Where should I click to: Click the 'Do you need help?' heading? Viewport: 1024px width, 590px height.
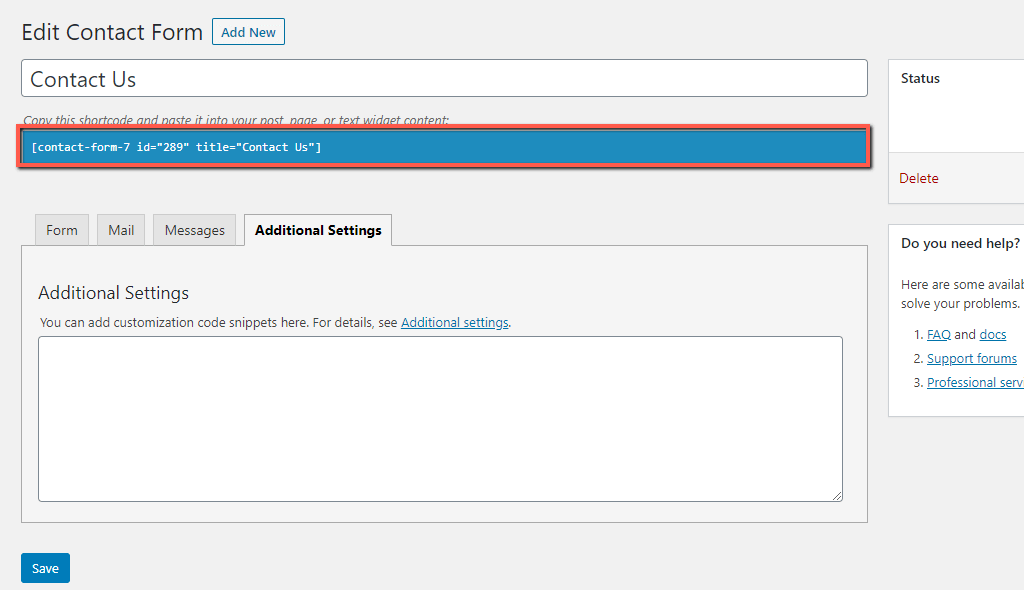point(960,243)
